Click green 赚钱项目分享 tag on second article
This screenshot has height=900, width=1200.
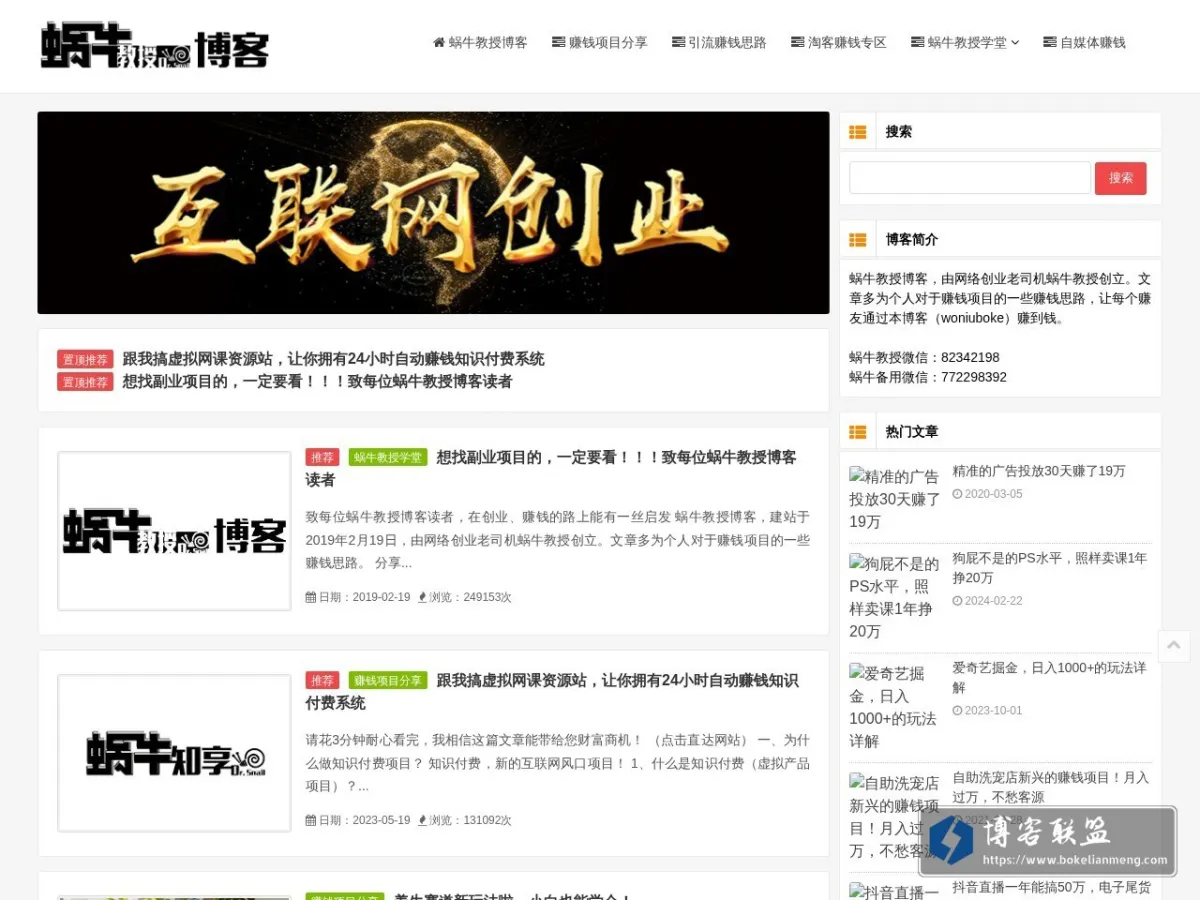(388, 680)
